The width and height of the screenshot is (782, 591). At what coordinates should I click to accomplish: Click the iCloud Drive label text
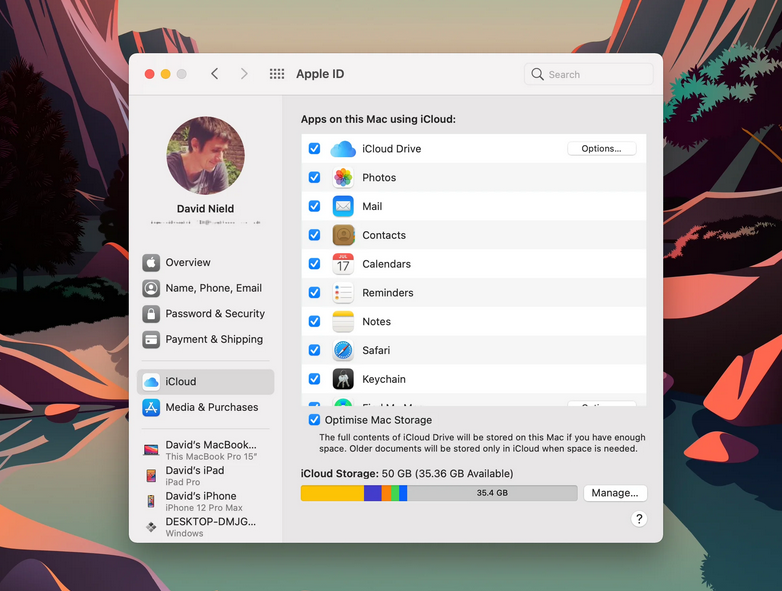391,149
